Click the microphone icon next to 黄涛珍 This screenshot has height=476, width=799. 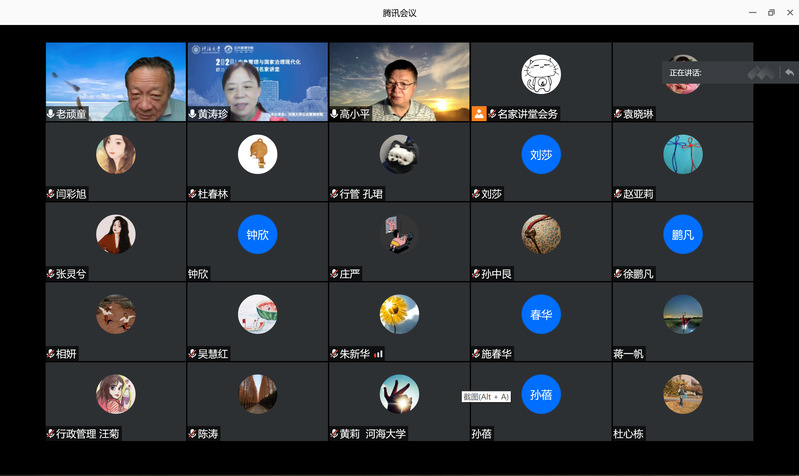point(192,114)
